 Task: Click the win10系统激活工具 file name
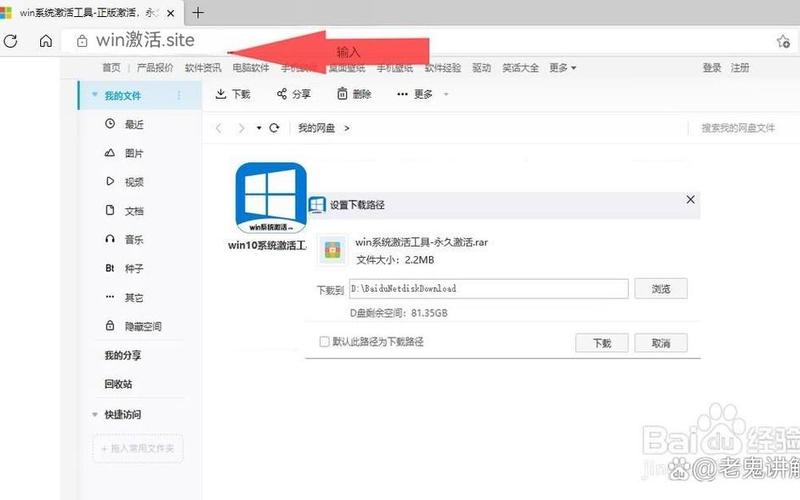click(267, 245)
